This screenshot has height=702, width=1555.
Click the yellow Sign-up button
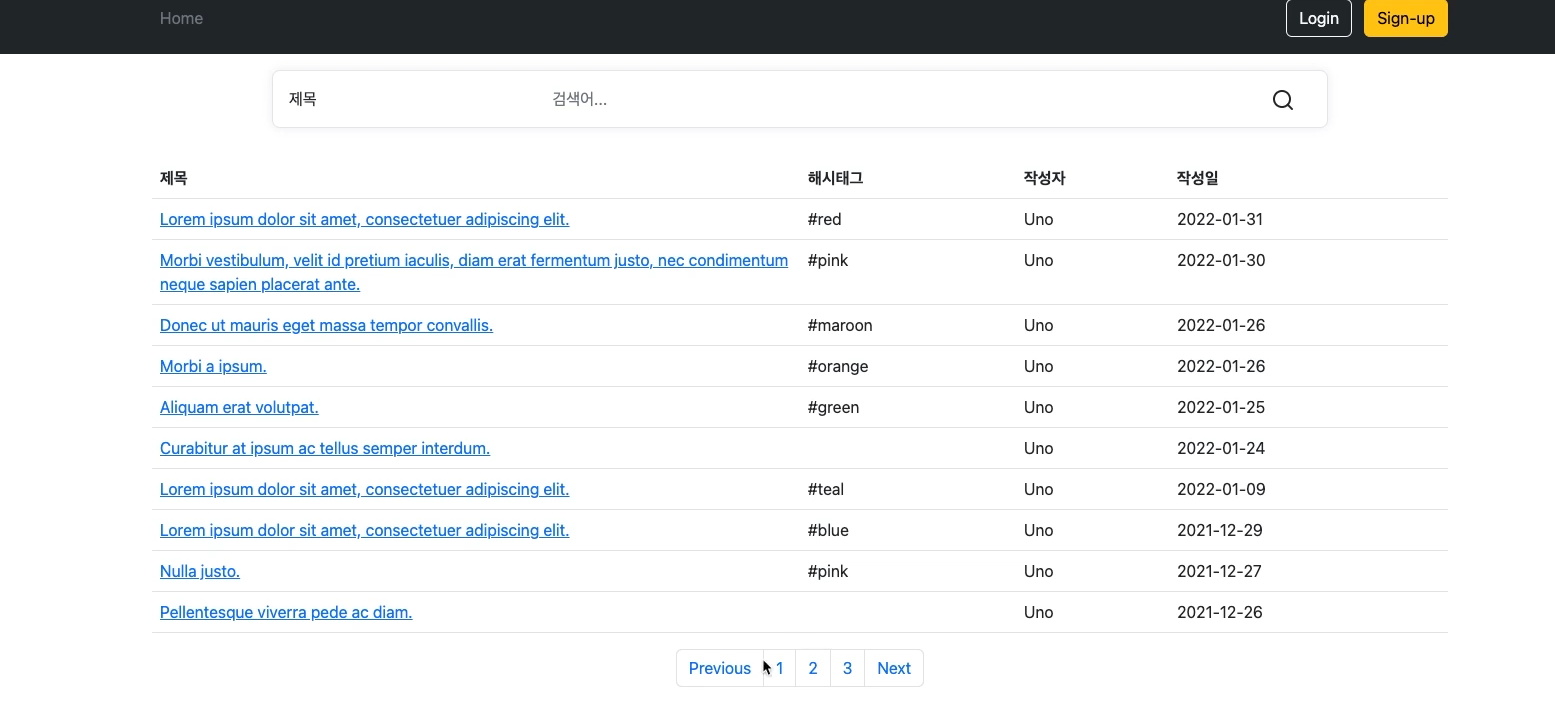1406,18
